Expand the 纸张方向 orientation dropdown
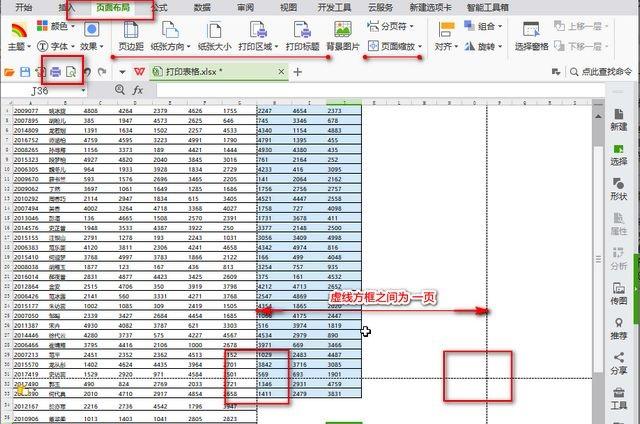This screenshot has height=424, width=640. click(172, 46)
